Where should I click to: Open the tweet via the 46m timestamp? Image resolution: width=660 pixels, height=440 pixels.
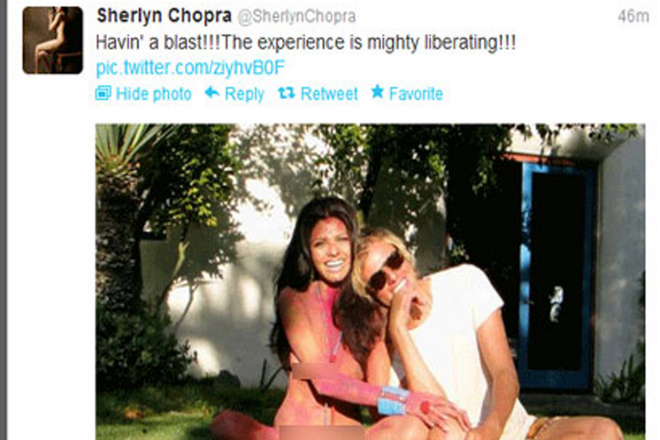point(633,16)
